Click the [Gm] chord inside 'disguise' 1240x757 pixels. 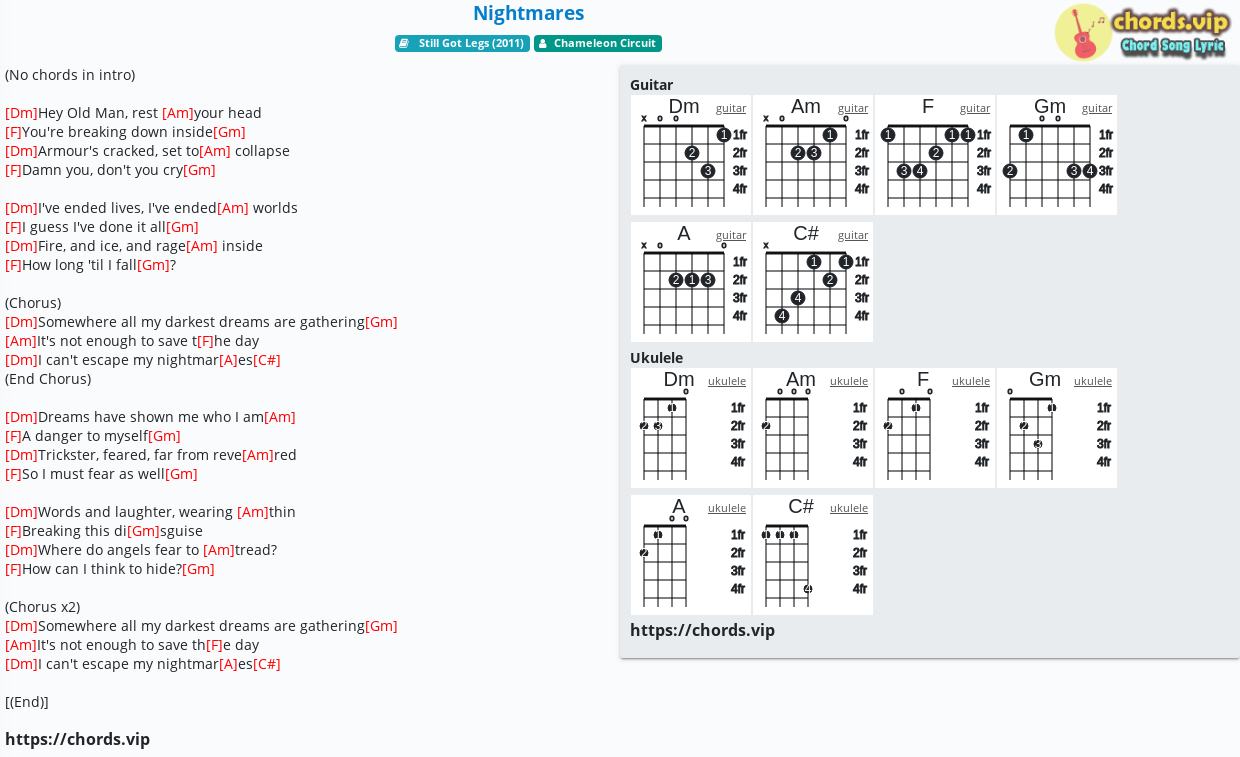[143, 531]
